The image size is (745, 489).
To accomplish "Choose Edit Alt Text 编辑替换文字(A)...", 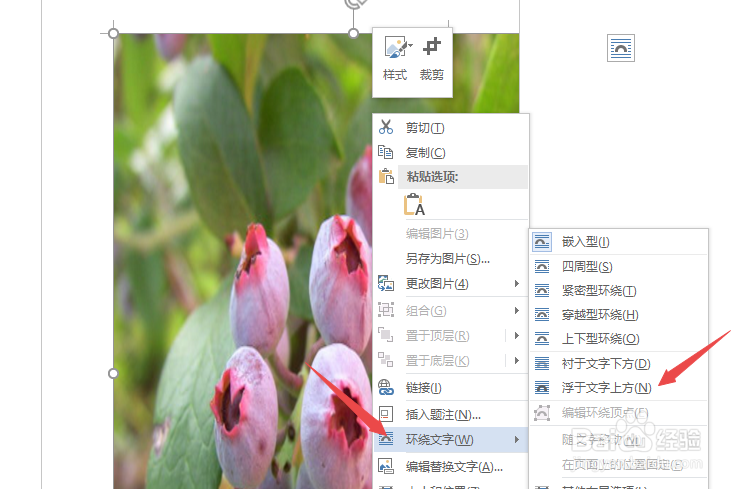I will click(x=451, y=466).
